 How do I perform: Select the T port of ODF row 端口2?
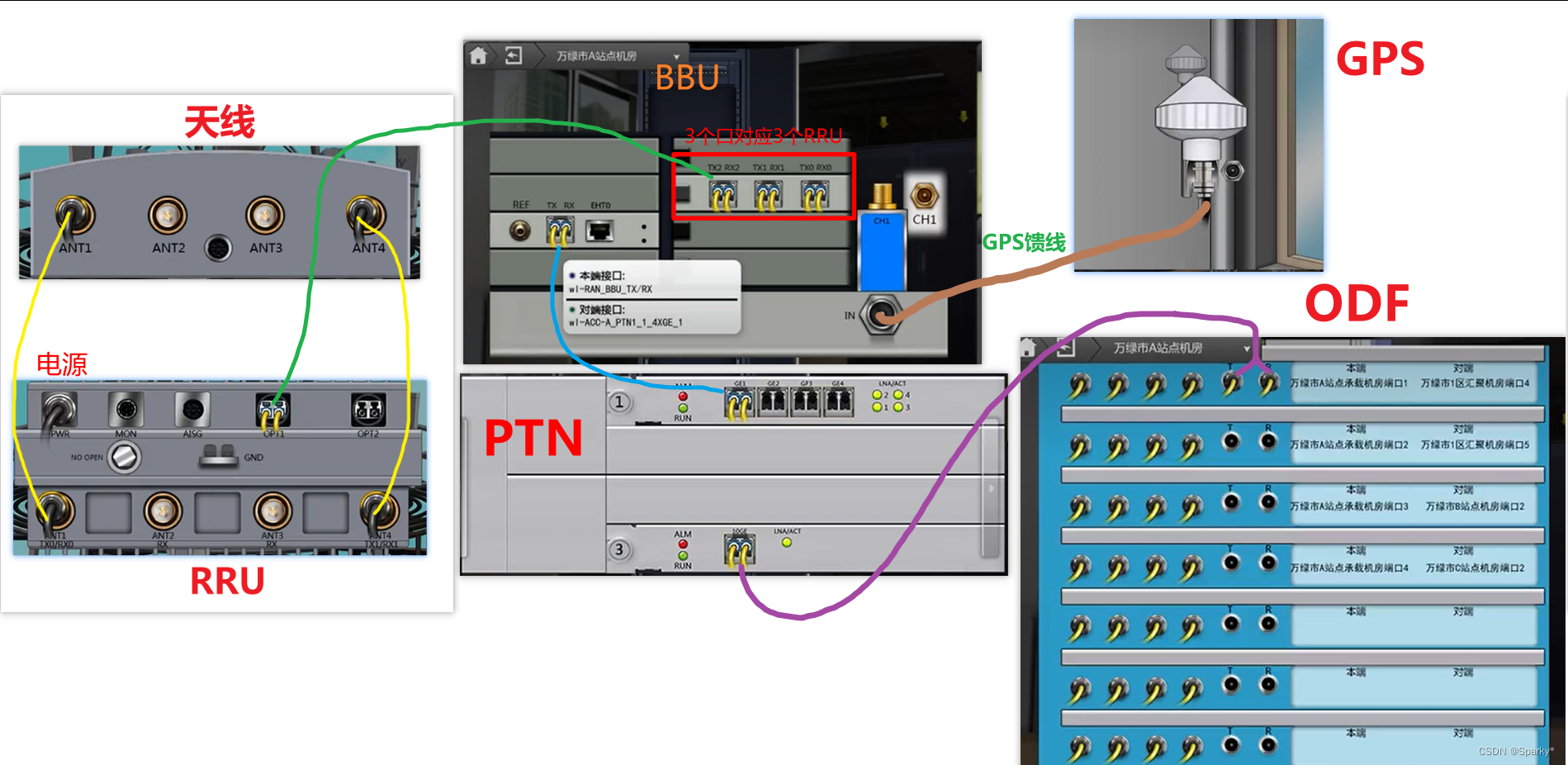click(x=1231, y=441)
